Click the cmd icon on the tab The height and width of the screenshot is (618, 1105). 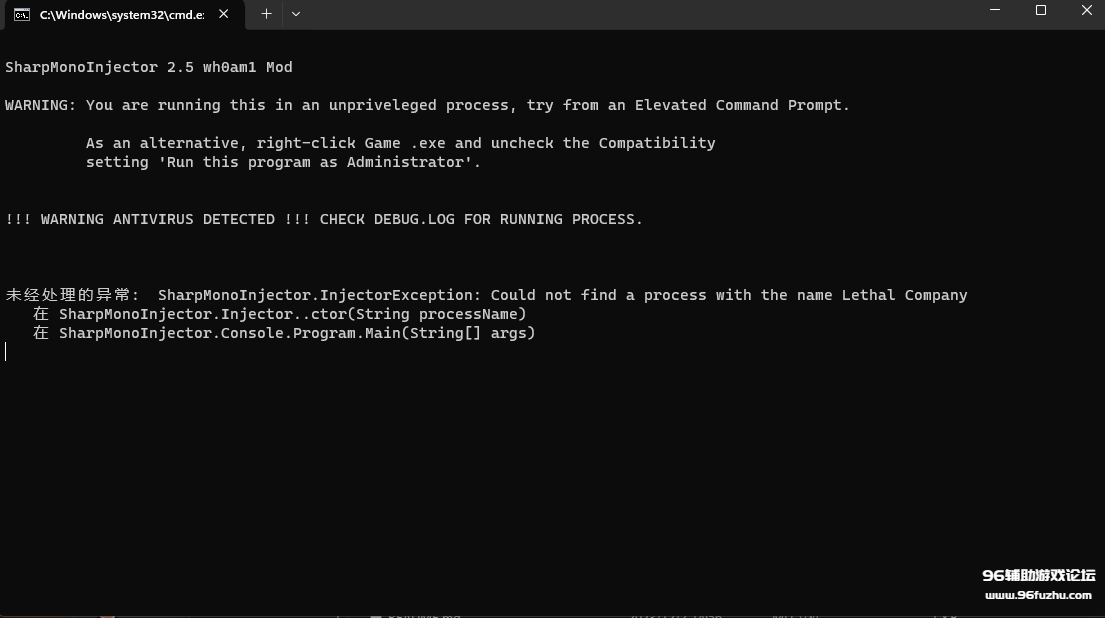pos(21,14)
